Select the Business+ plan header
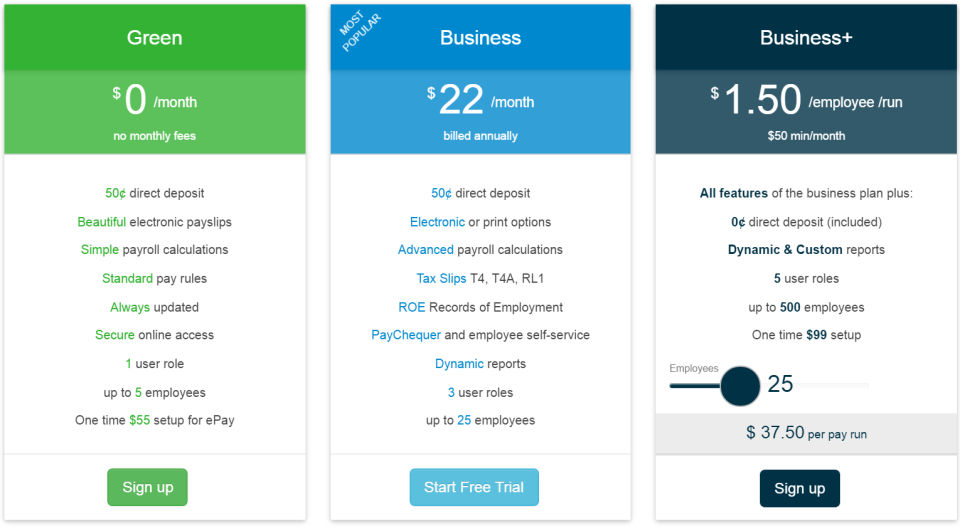Viewport: 960px width, 528px height. pyautogui.click(x=806, y=38)
